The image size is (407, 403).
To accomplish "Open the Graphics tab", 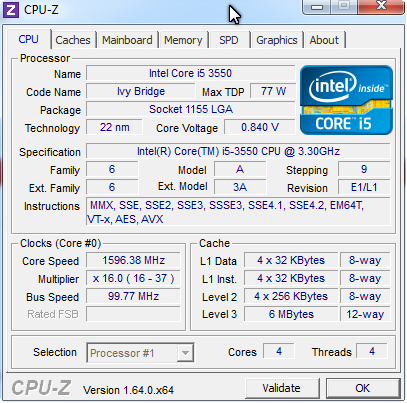I will pyautogui.click(x=277, y=40).
